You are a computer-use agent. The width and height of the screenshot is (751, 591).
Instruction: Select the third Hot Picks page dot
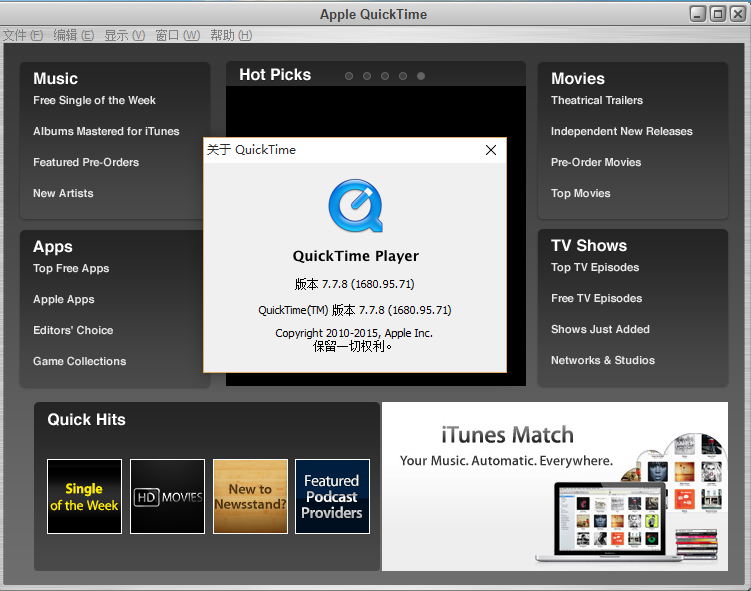385,76
